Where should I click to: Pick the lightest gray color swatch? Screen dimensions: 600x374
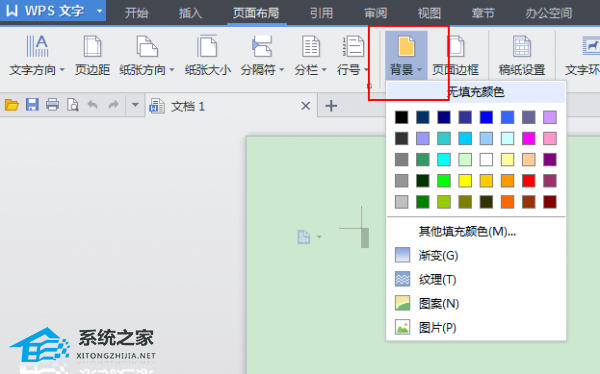[x=401, y=202]
